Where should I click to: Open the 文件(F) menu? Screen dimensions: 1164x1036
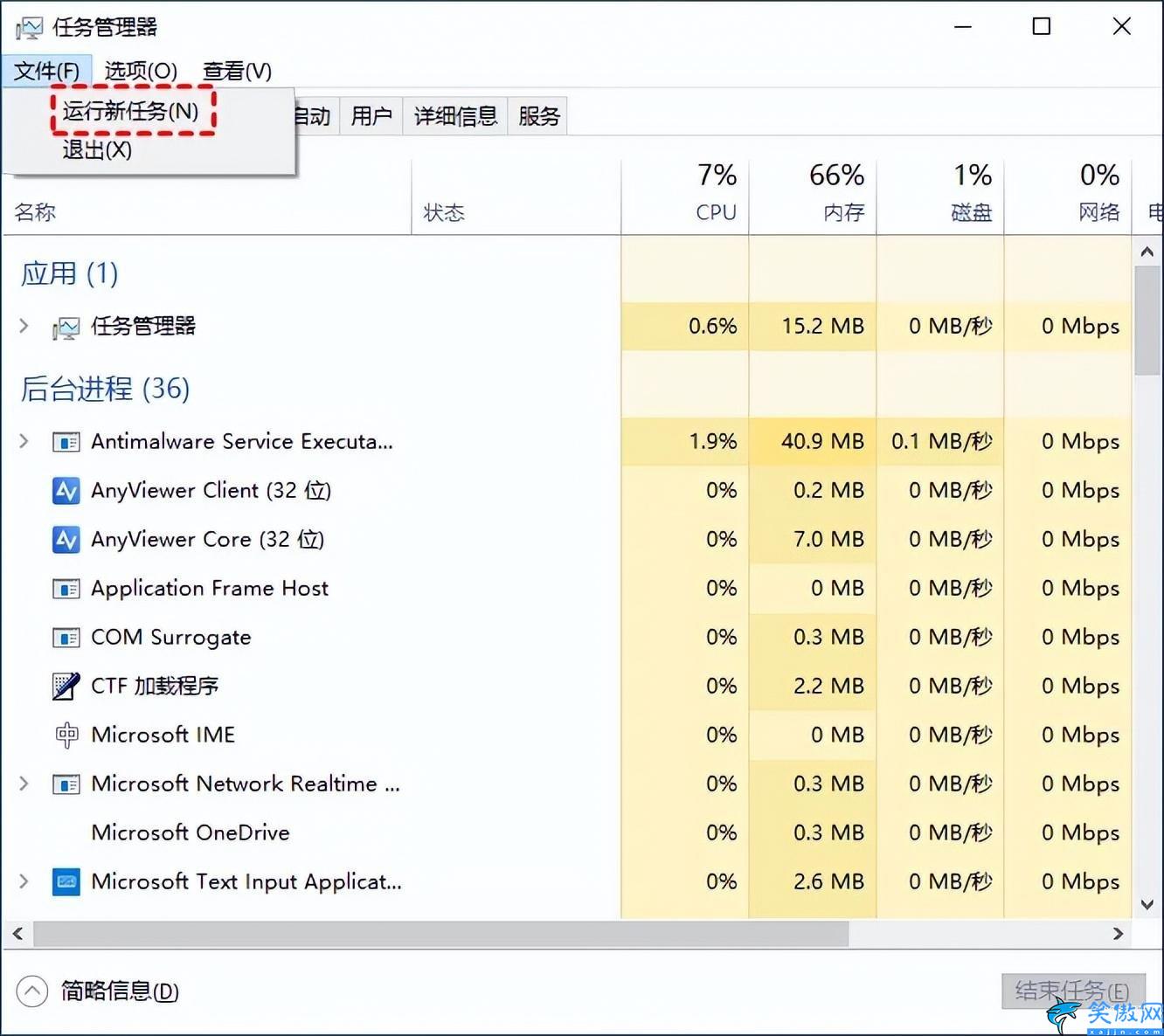(x=46, y=71)
